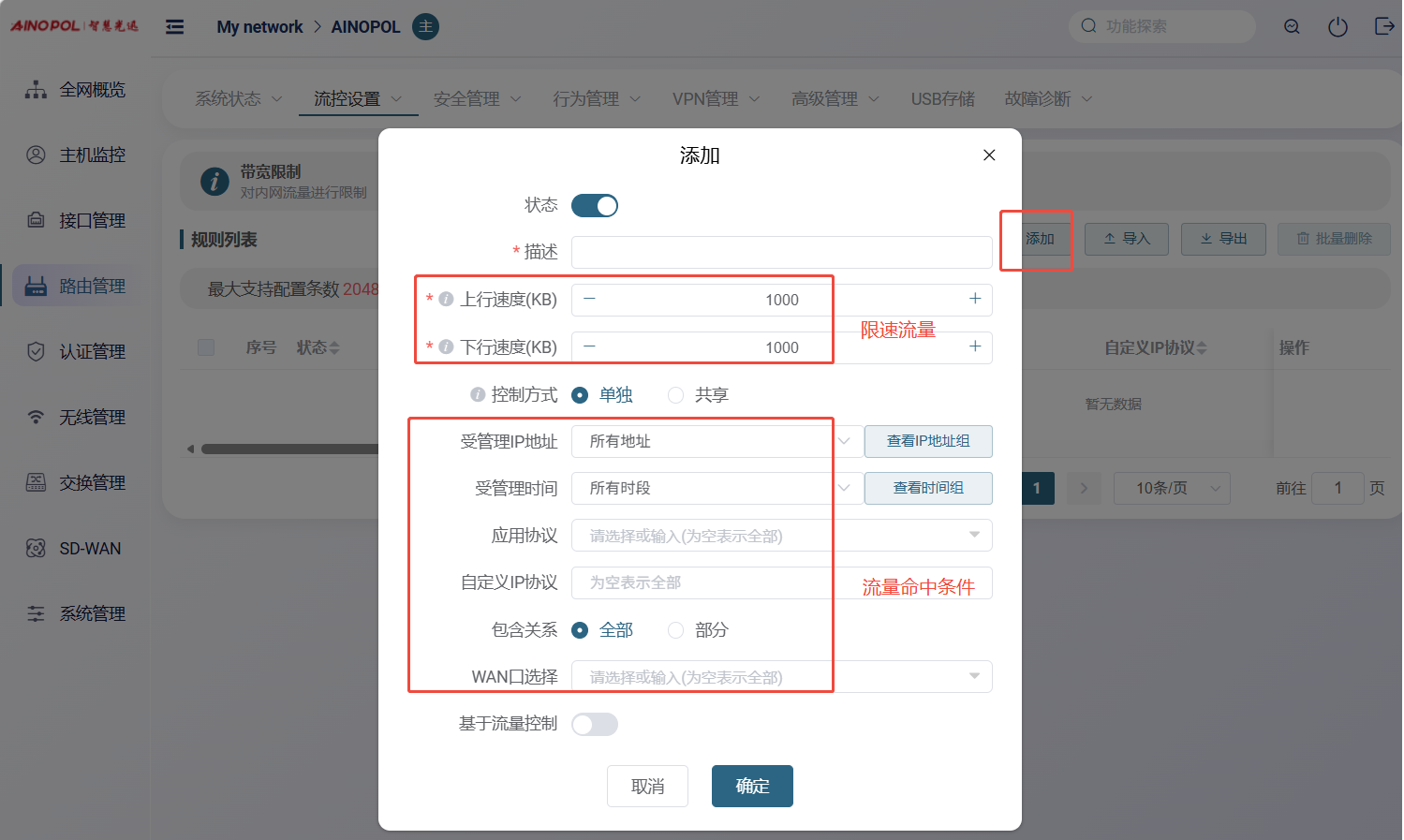Select the 共享 control mode radio button
The height and width of the screenshot is (840, 1404).
click(x=675, y=395)
